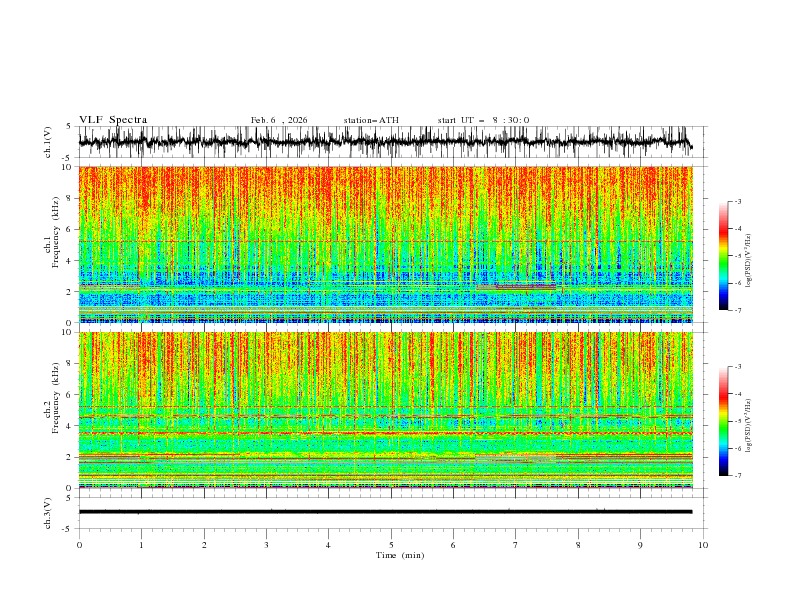Click the 'VLF Spectra' title text

tap(113, 120)
